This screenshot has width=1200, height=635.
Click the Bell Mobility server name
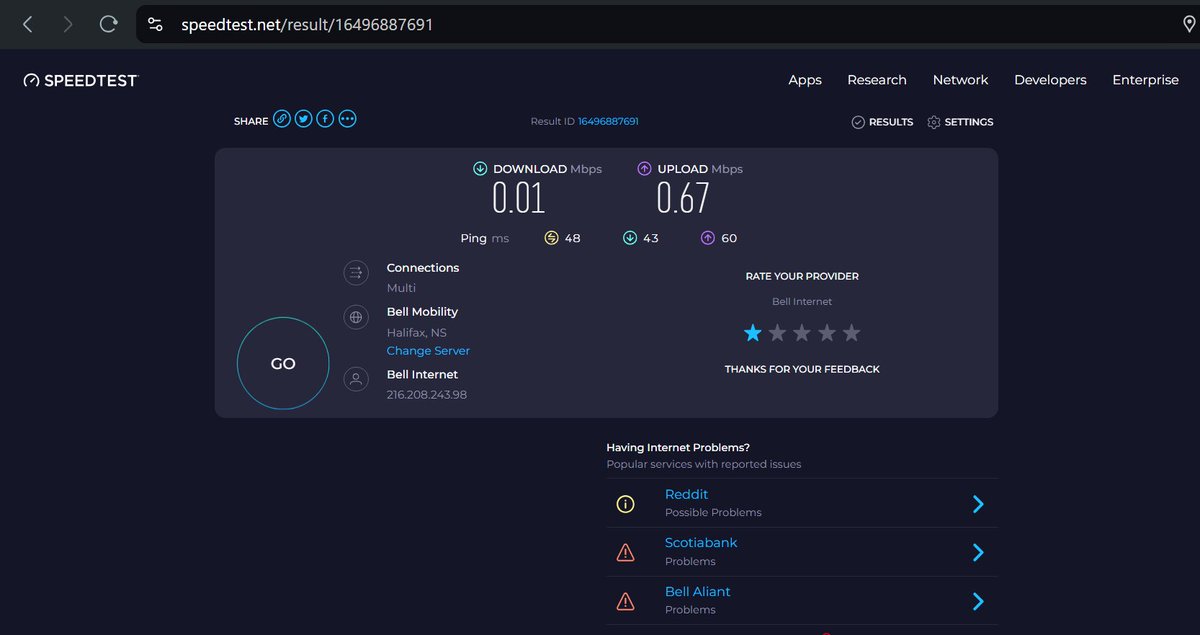pyautogui.click(x=422, y=312)
